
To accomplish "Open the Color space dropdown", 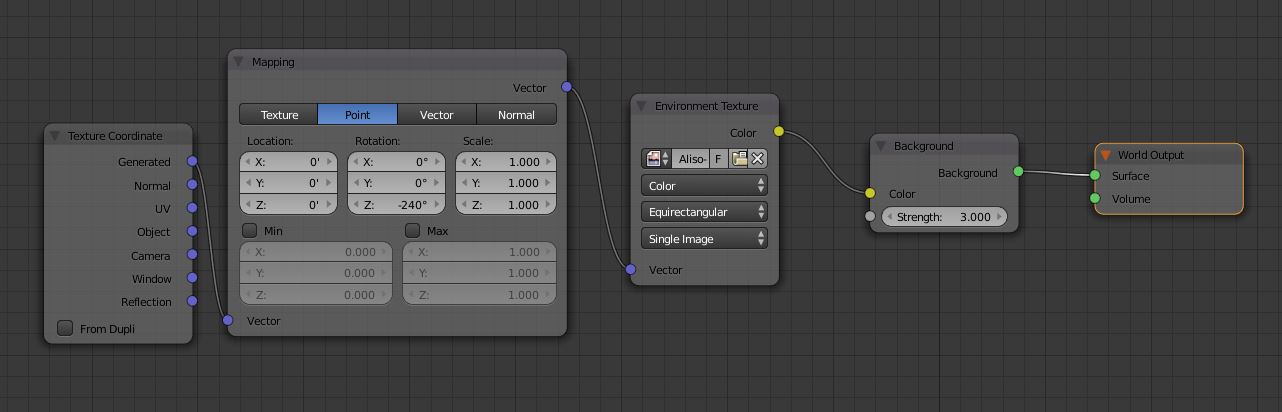I will tap(704, 186).
